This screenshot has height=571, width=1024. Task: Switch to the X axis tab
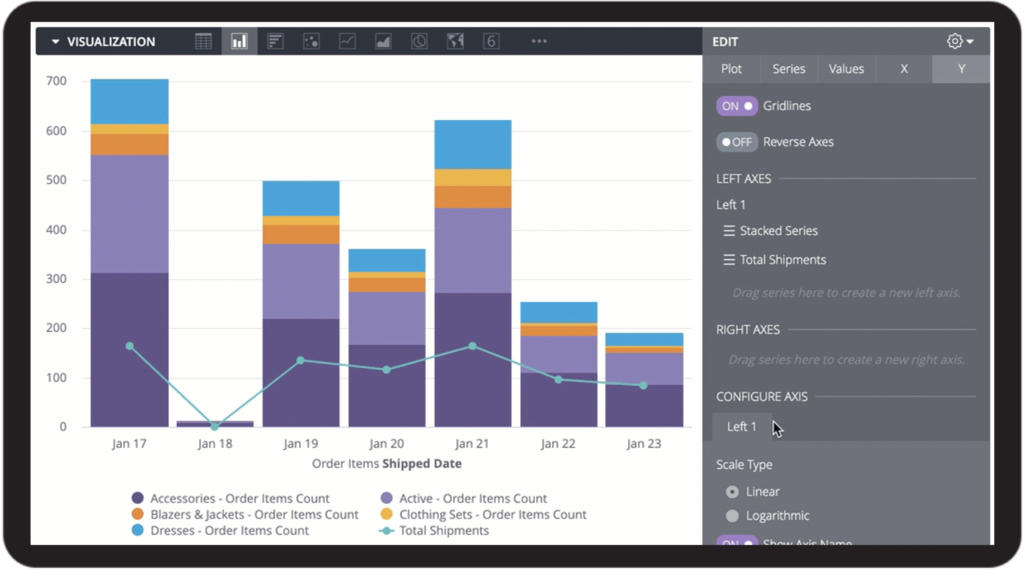click(x=904, y=69)
